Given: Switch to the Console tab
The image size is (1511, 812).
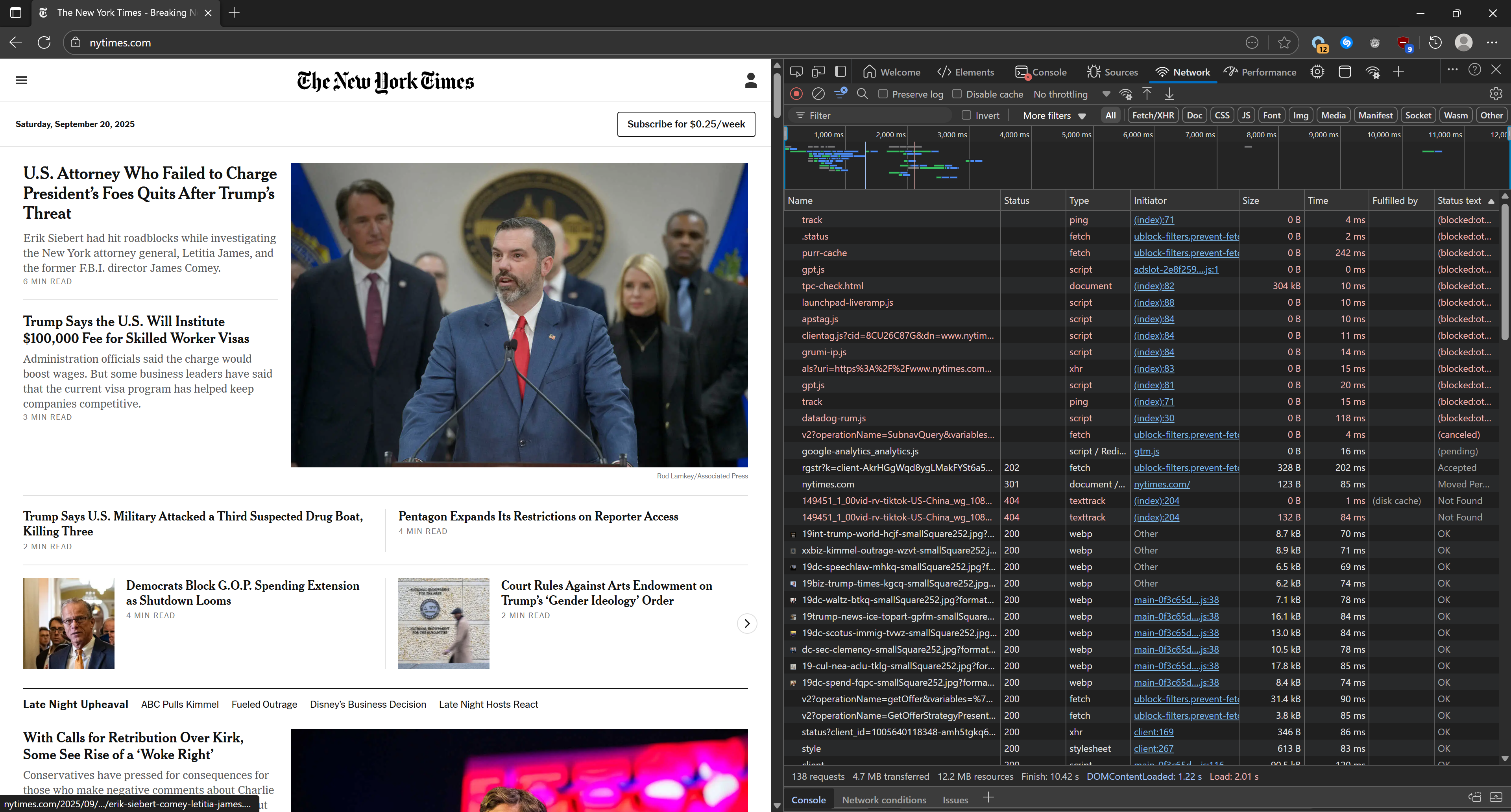Looking at the screenshot, I should coord(1041,72).
